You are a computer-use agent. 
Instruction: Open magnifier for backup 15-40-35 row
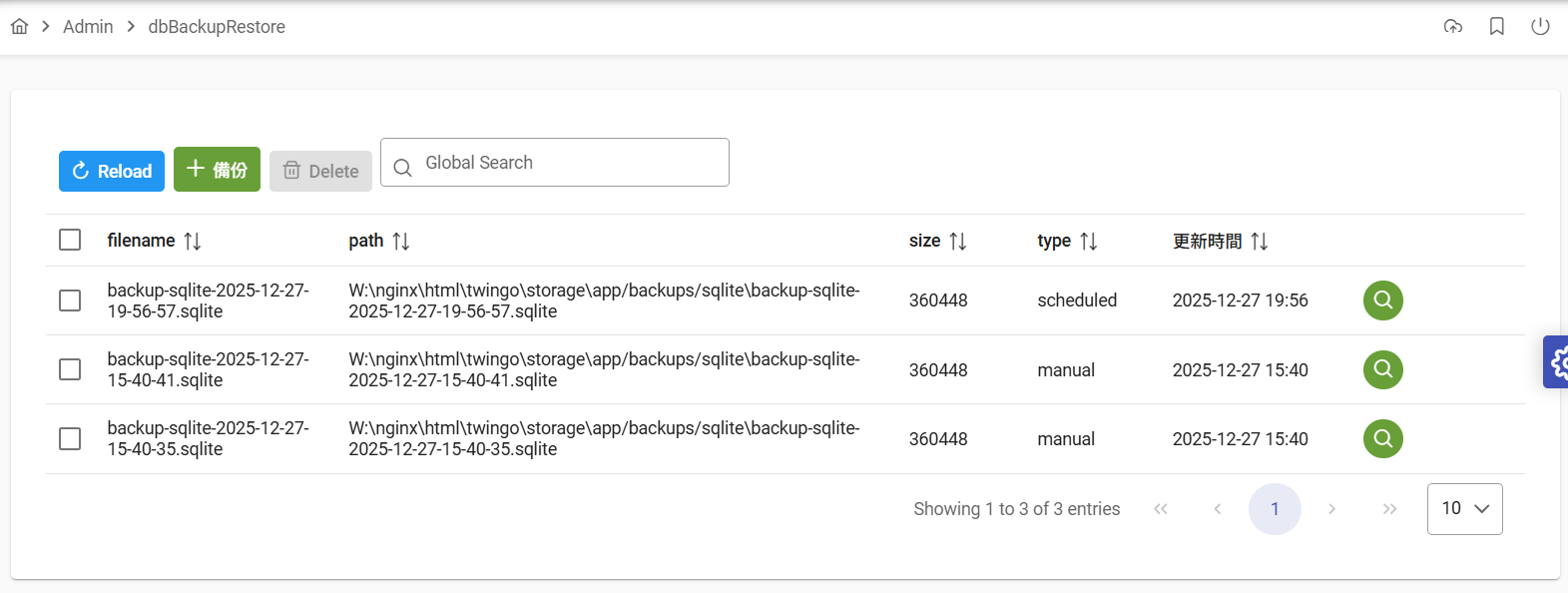click(x=1382, y=438)
